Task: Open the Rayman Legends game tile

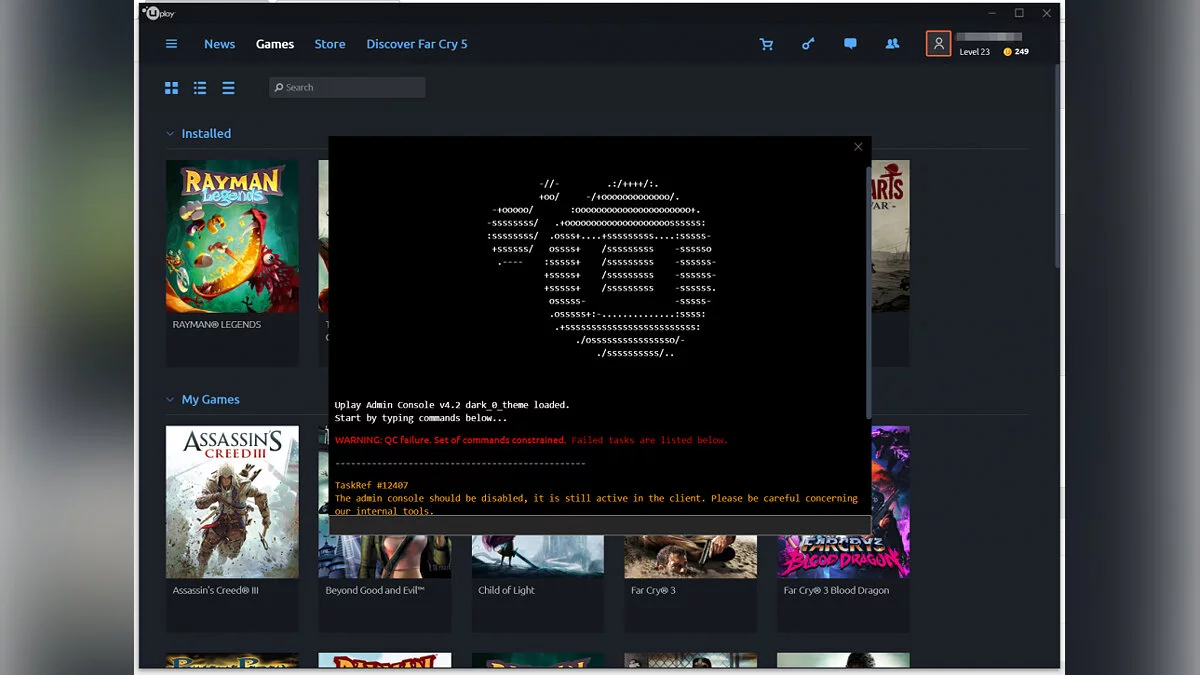Action: pos(232,237)
